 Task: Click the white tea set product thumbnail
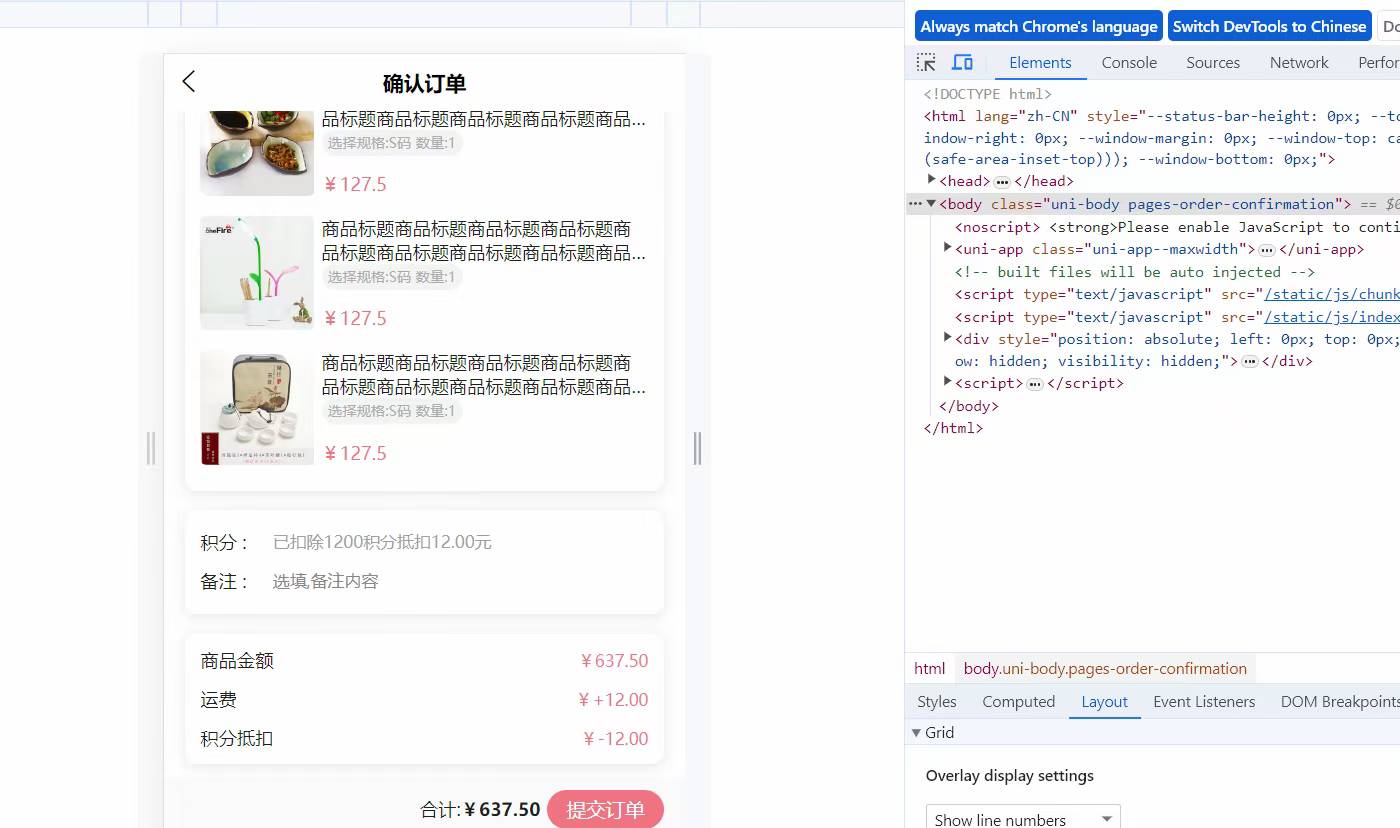[256, 407]
